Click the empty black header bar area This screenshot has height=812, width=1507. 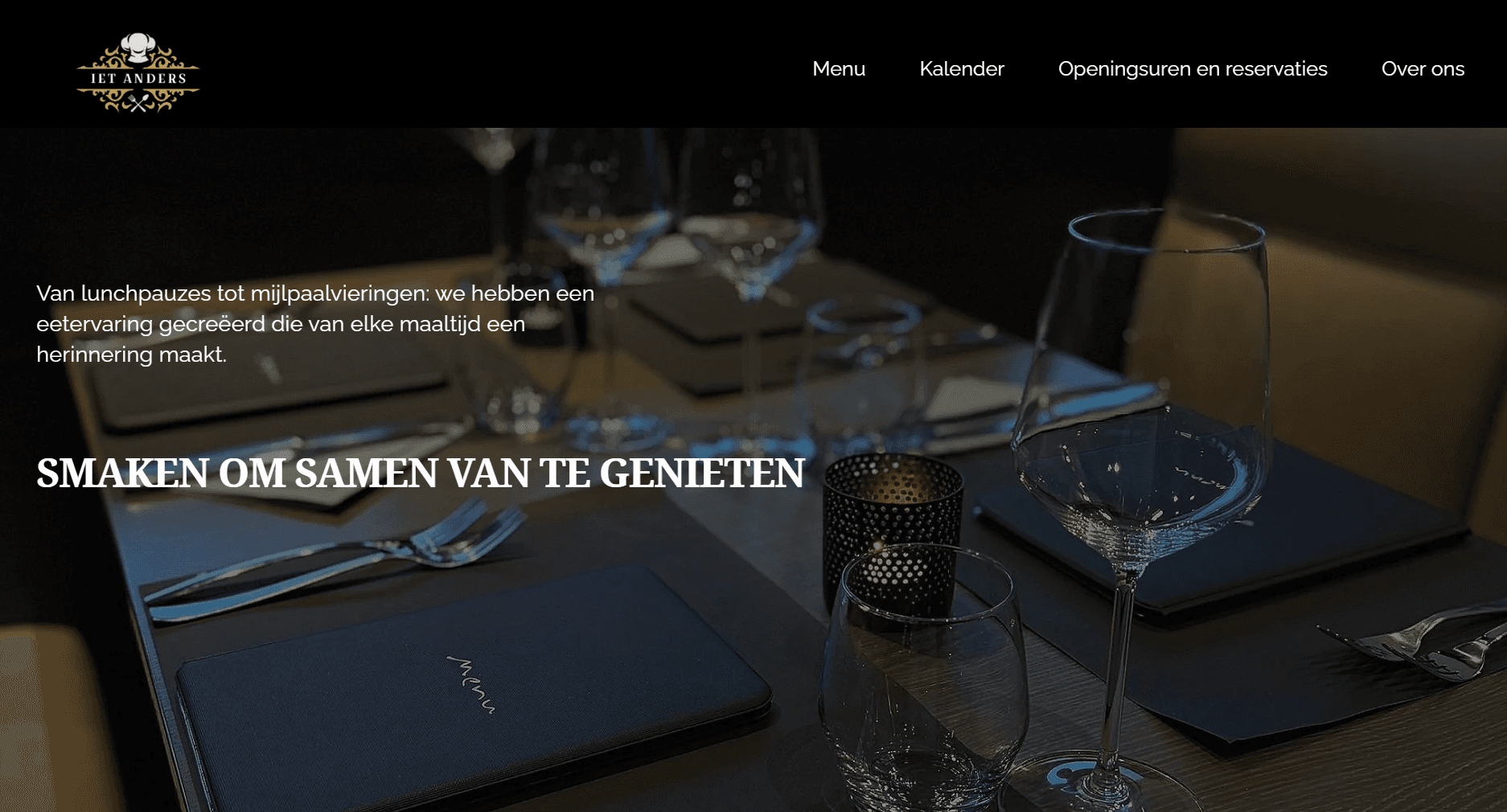[499, 64]
